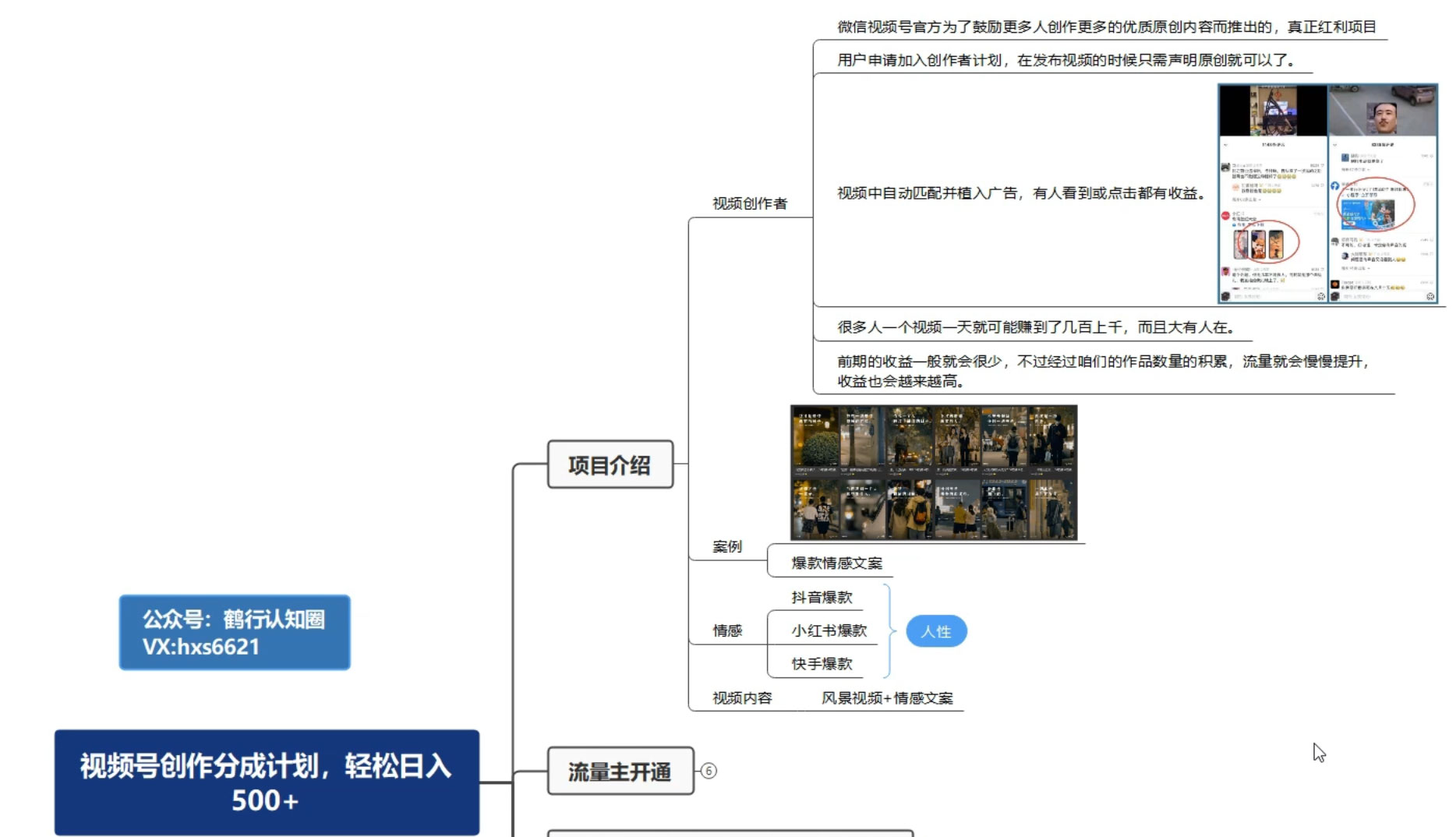
Task: Expand the collapsed branch showing ⑥ after 流量主开通
Action: (x=709, y=771)
